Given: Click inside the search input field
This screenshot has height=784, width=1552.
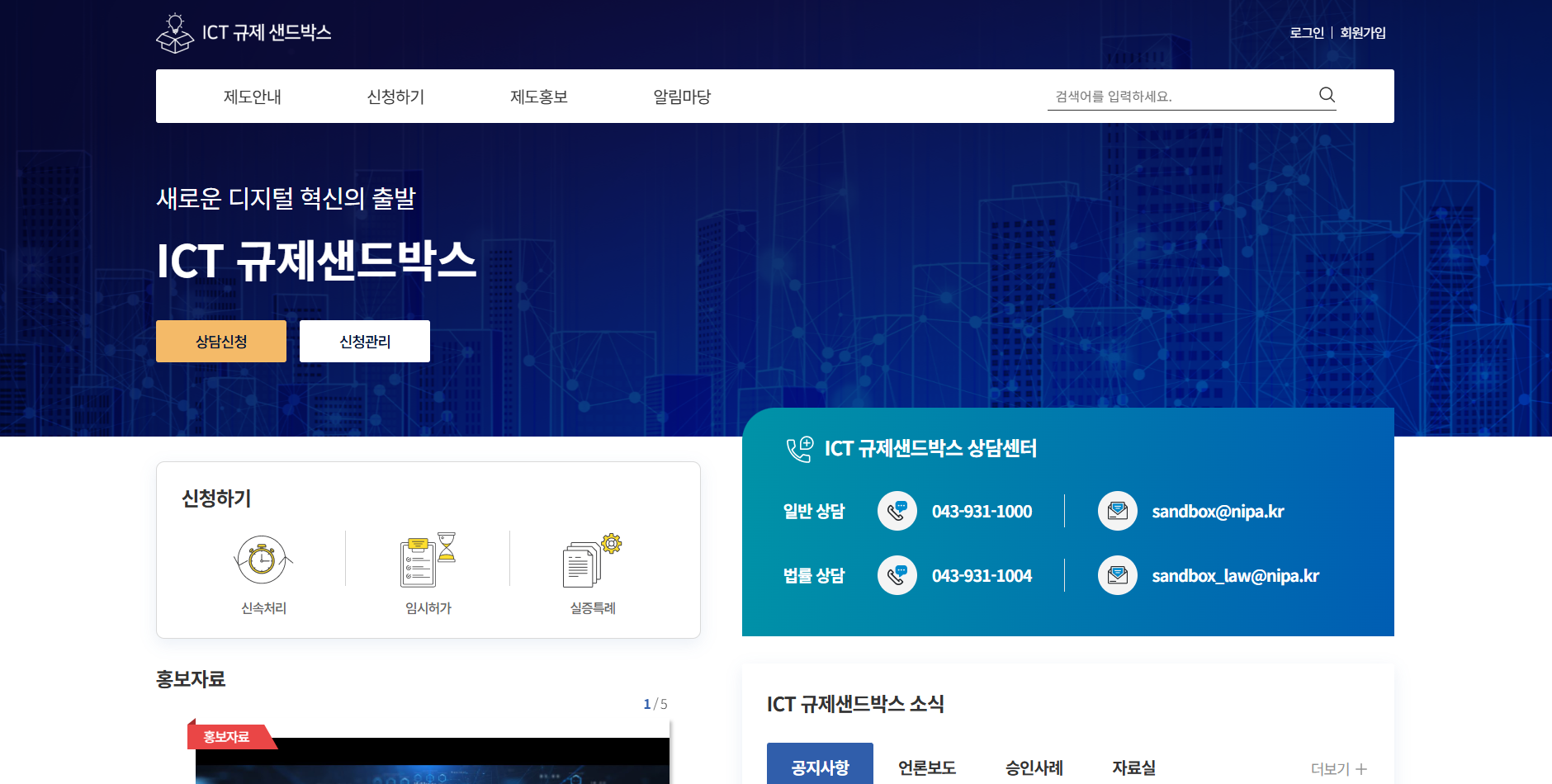Looking at the screenshot, I should pos(1172,95).
